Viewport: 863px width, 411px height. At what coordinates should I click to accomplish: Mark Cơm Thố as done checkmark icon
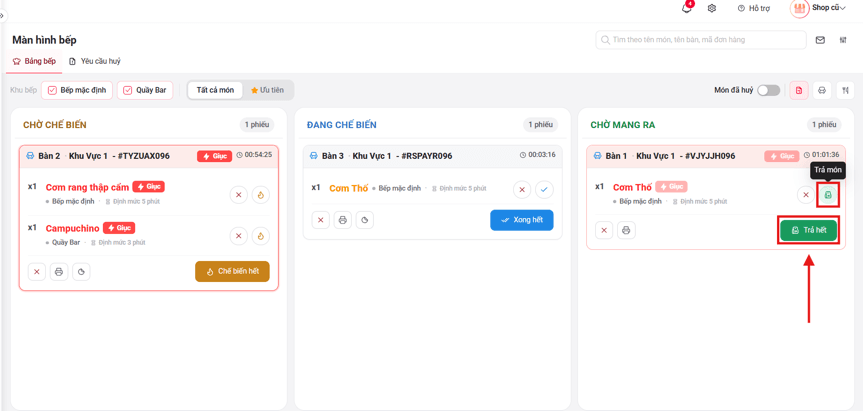pos(544,190)
